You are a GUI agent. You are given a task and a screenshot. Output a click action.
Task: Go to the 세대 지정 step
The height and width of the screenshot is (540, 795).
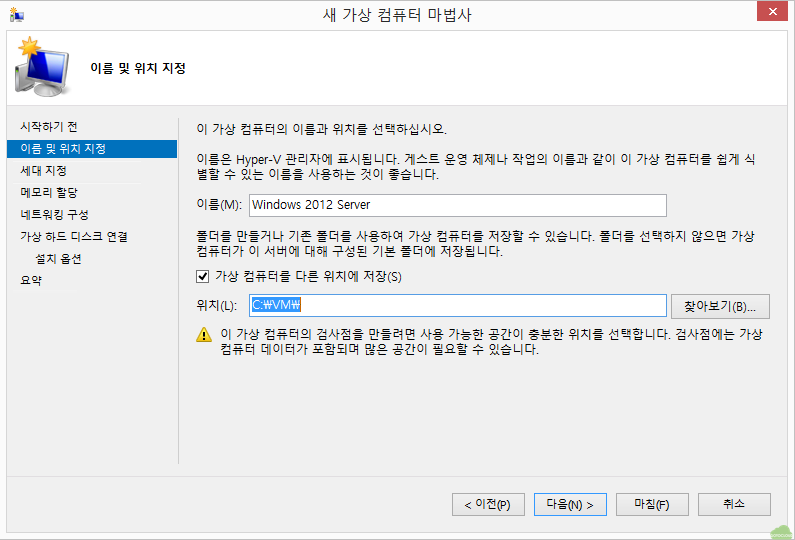click(x=44, y=170)
